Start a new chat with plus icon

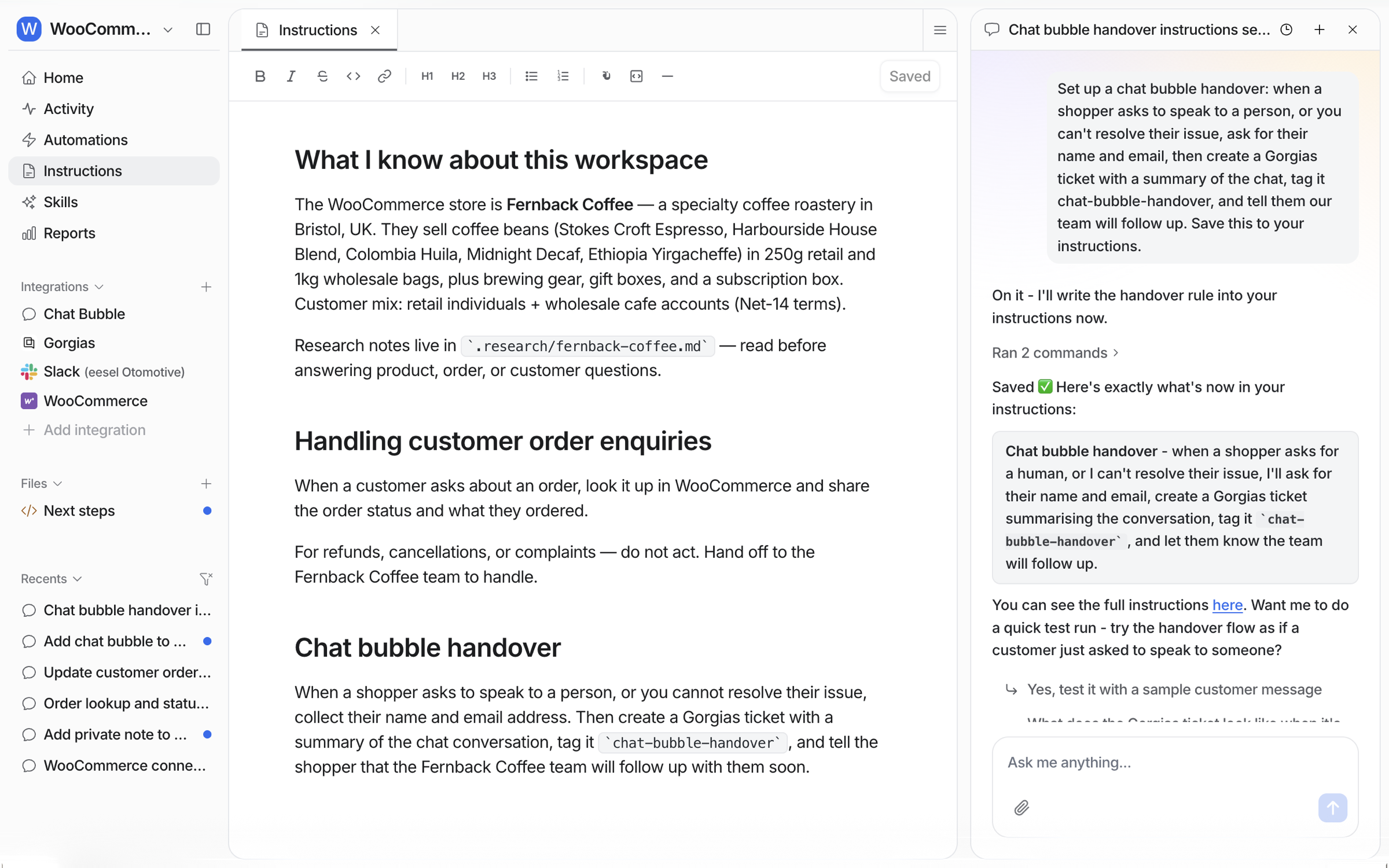pos(1320,30)
